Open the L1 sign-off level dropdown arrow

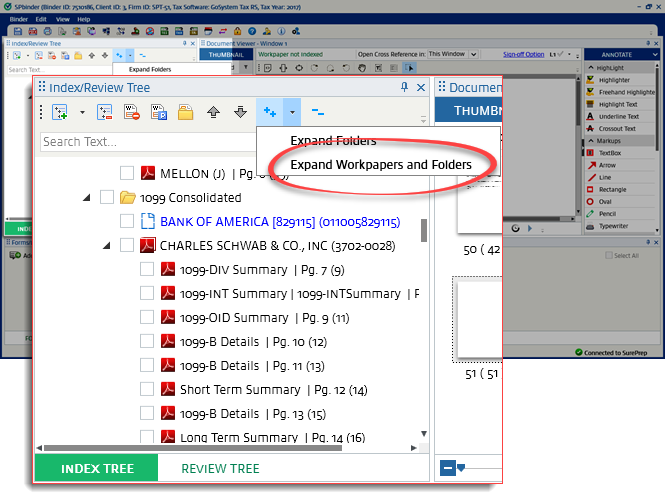(569, 54)
